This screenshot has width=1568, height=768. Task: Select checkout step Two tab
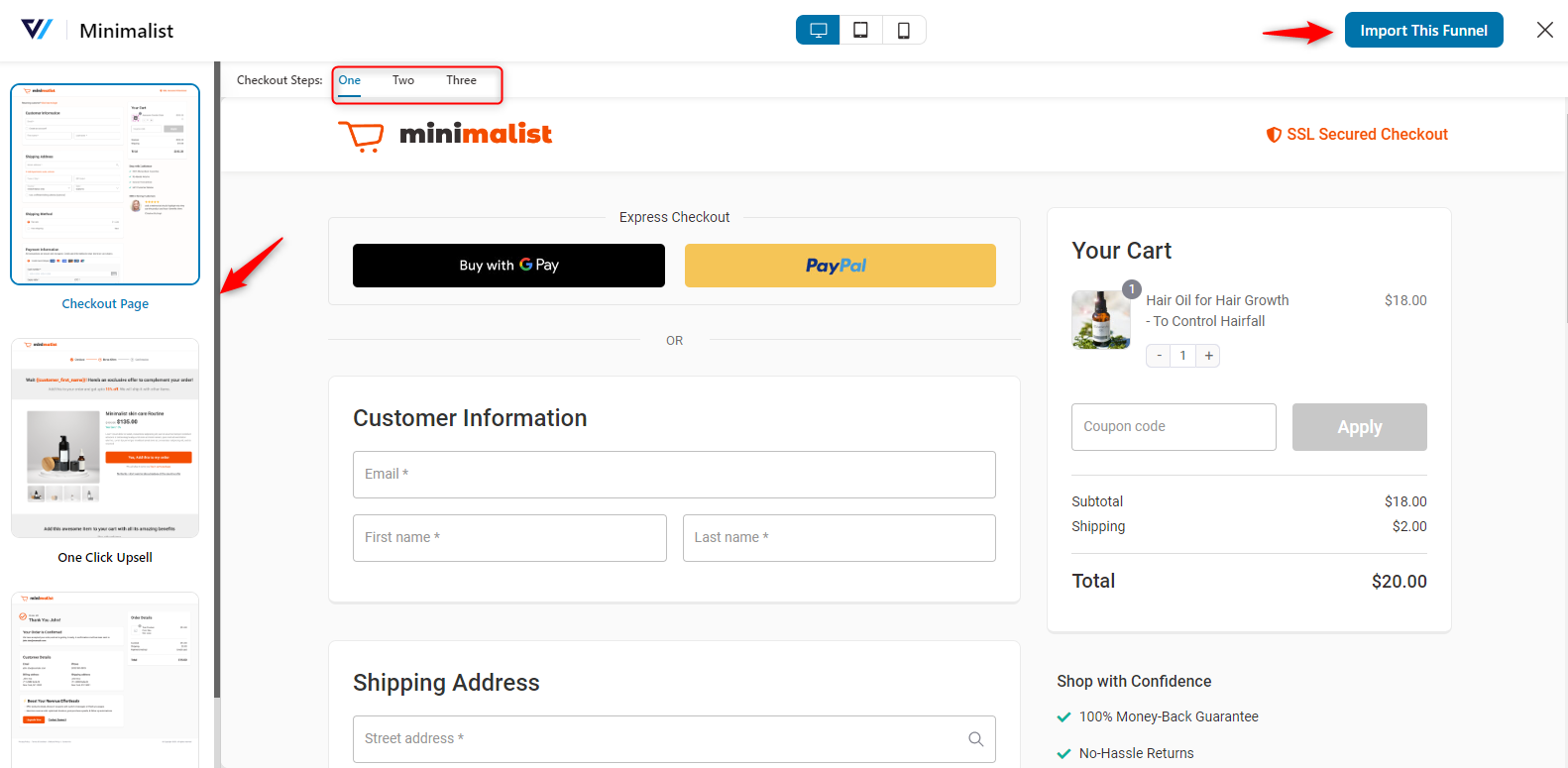tap(403, 80)
